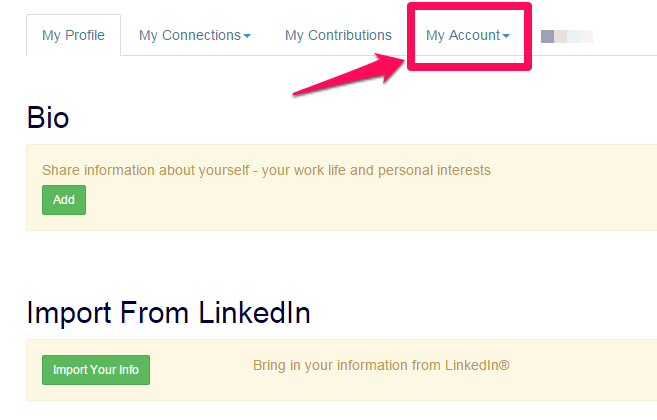Open the My Contributions tab
657x420 pixels.
coord(338,36)
